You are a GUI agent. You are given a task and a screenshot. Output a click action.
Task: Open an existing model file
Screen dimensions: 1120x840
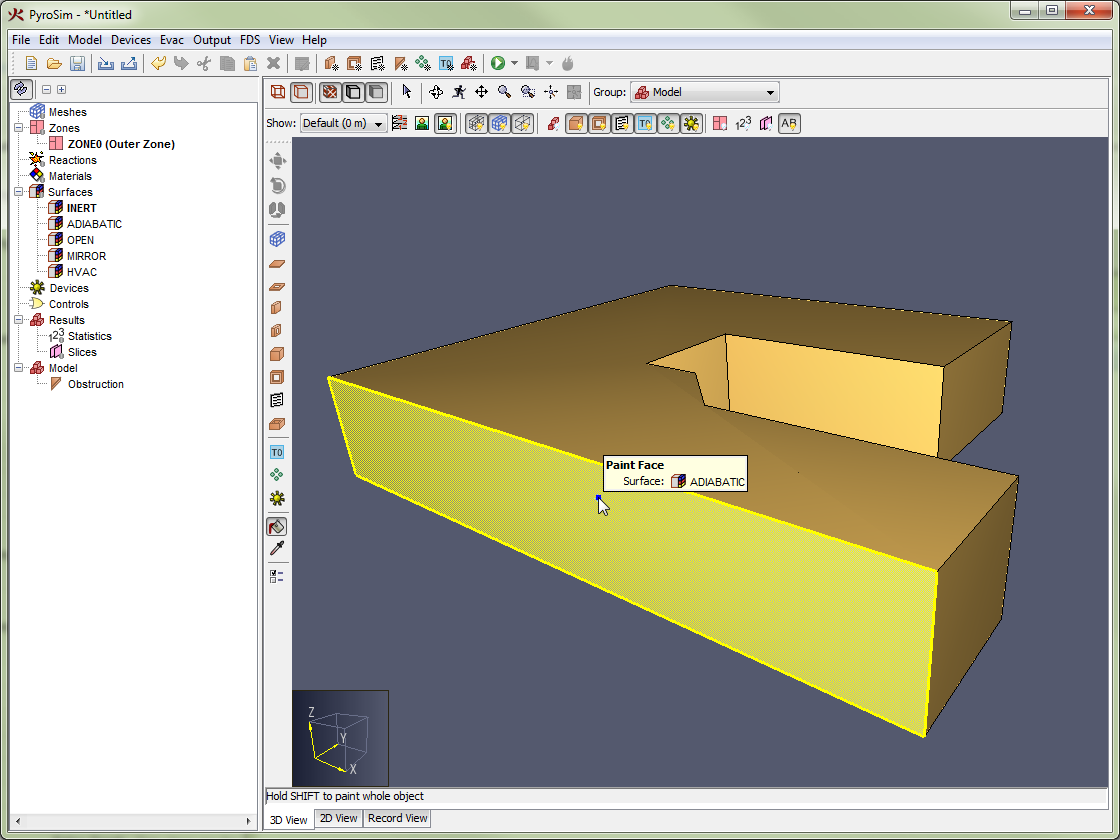click(54, 64)
